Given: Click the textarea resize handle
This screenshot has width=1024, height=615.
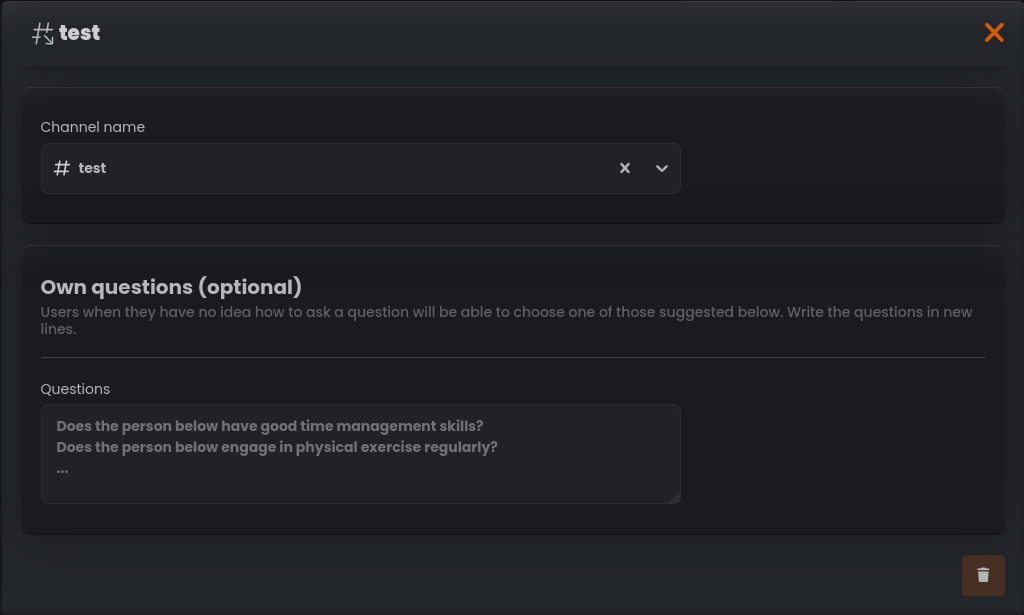Looking at the screenshot, I should coord(675,497).
